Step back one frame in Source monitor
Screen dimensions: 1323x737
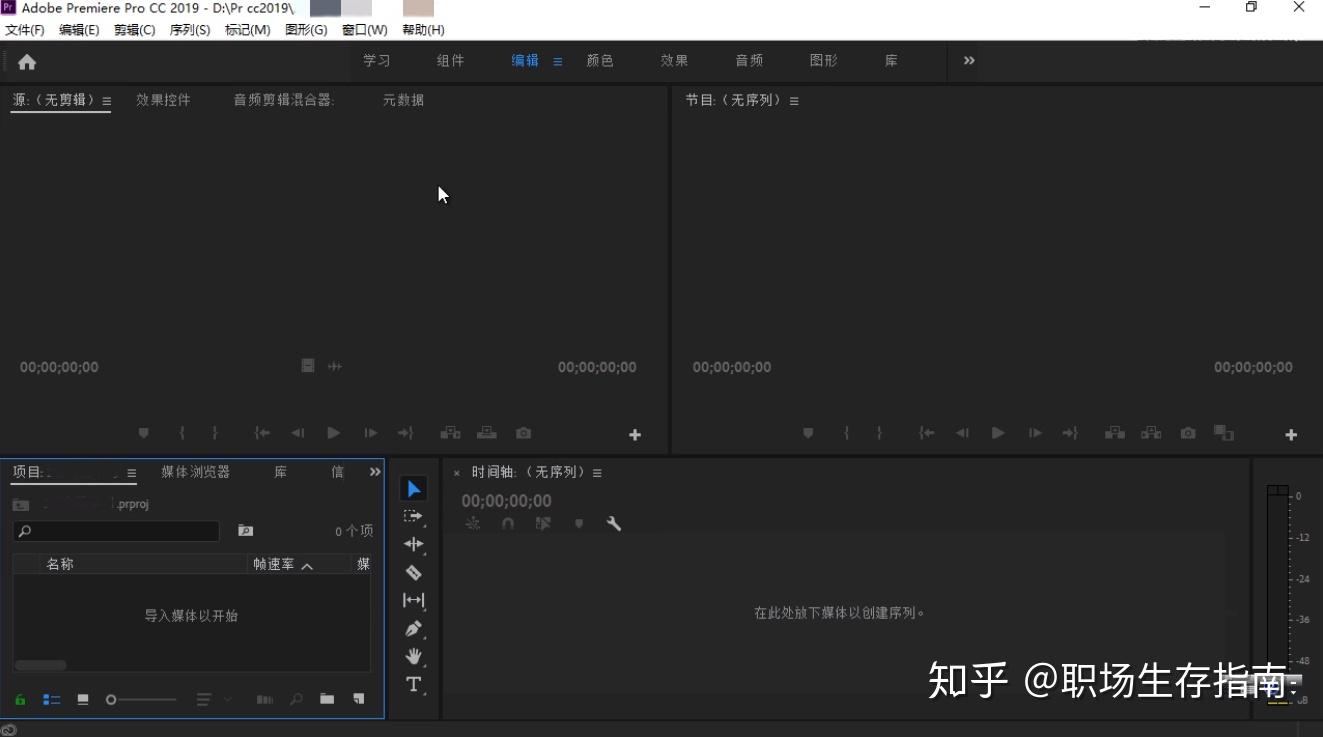click(298, 433)
